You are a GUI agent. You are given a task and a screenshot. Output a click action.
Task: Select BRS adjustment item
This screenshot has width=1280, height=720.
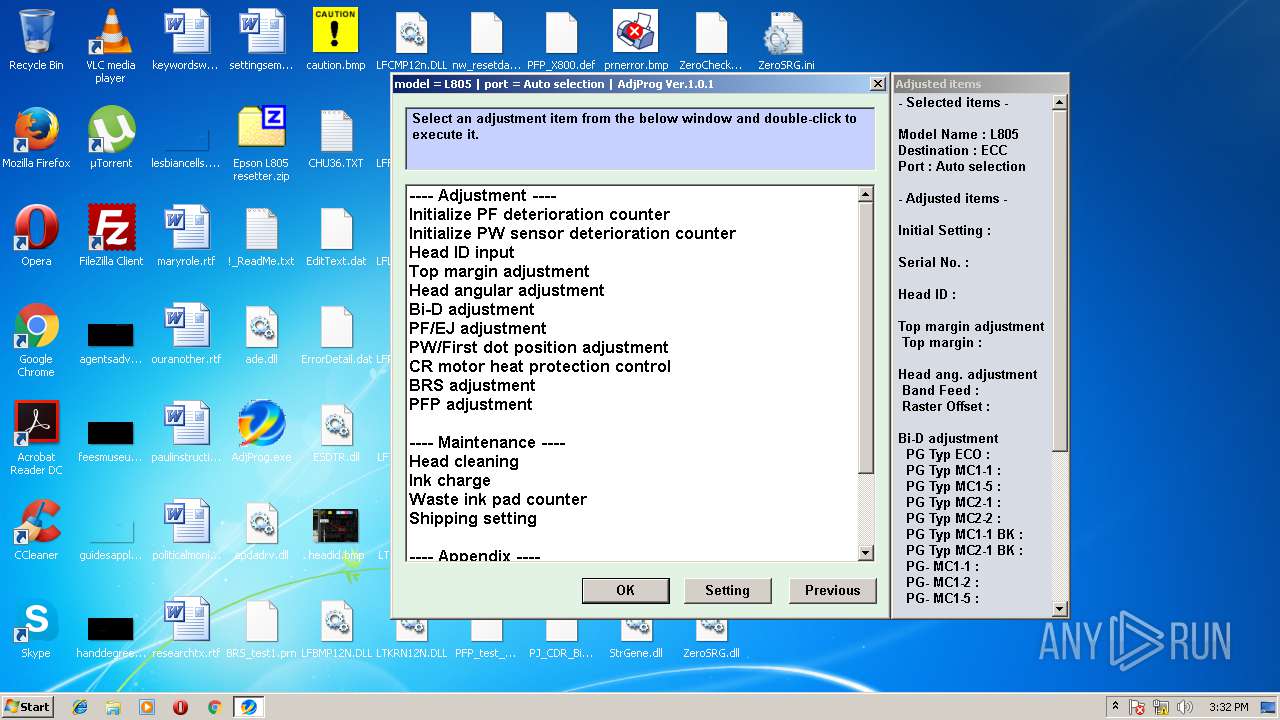click(x=472, y=385)
